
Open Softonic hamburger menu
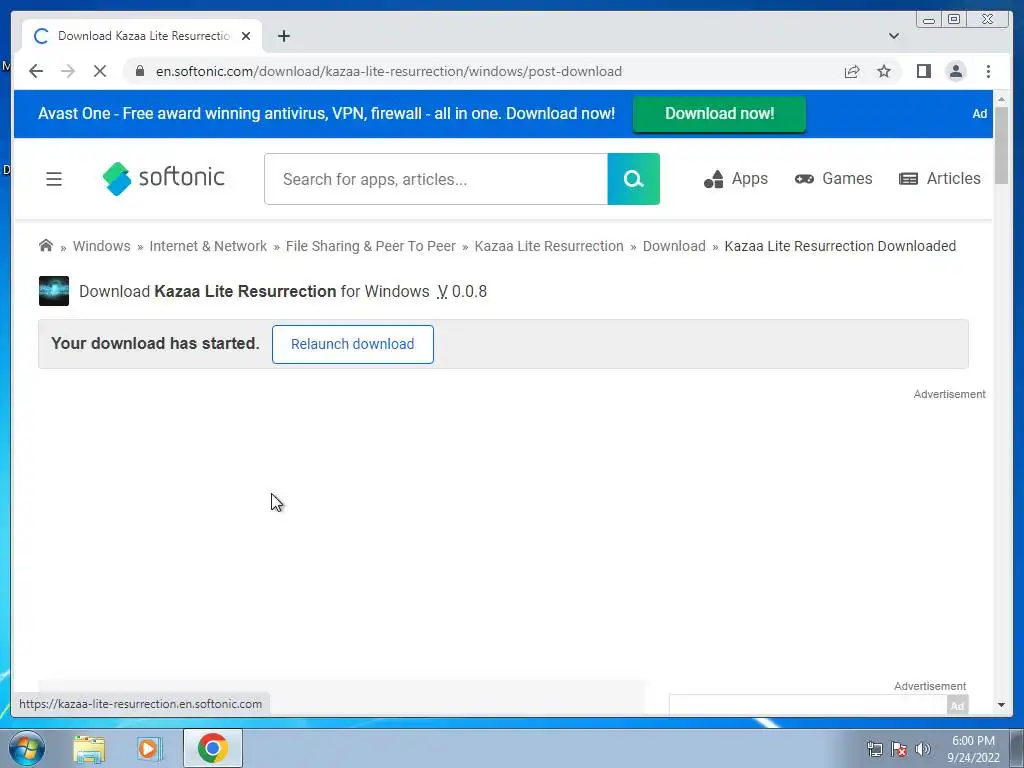pyautogui.click(x=54, y=179)
